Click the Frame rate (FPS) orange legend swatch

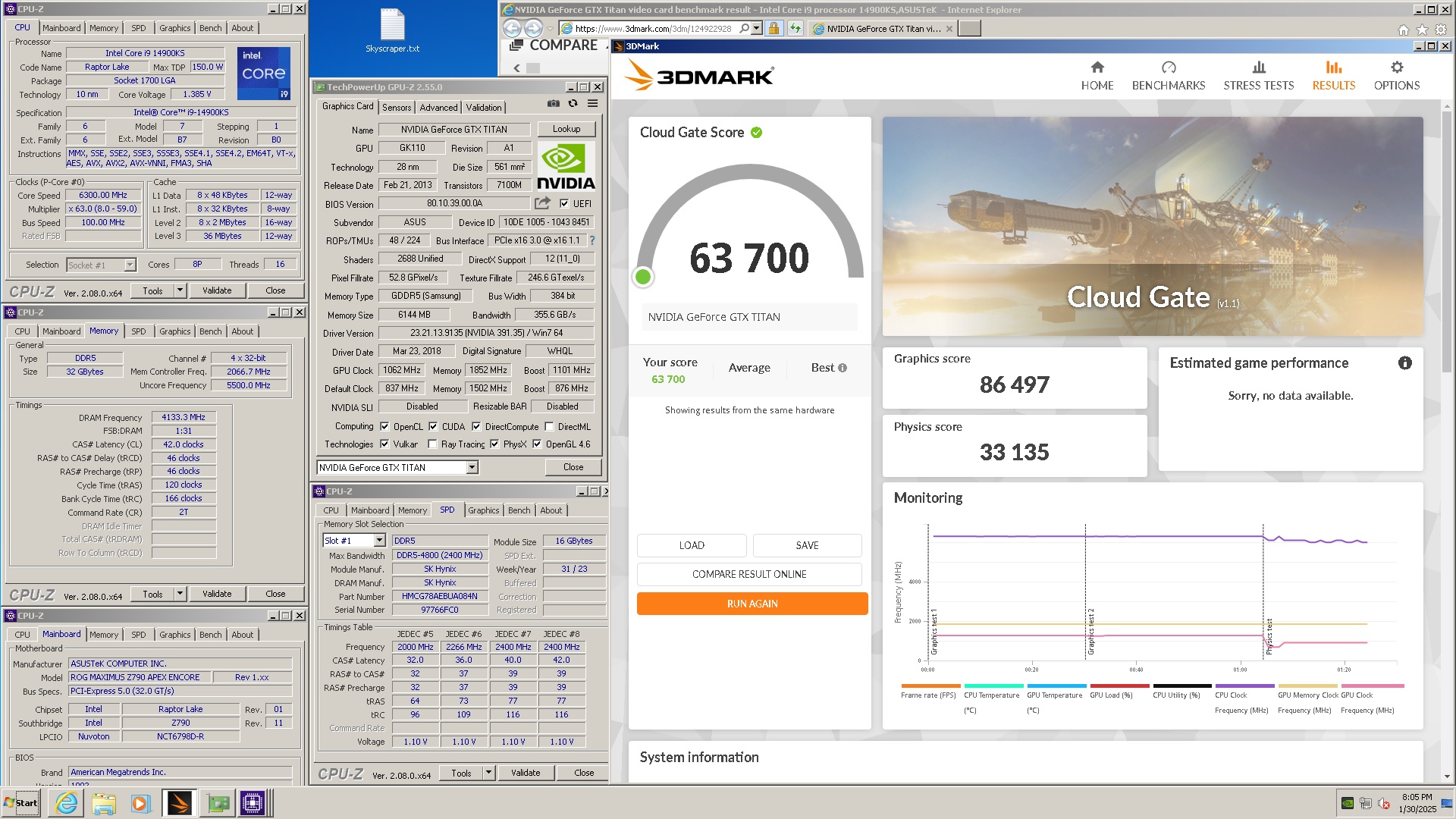click(930, 686)
